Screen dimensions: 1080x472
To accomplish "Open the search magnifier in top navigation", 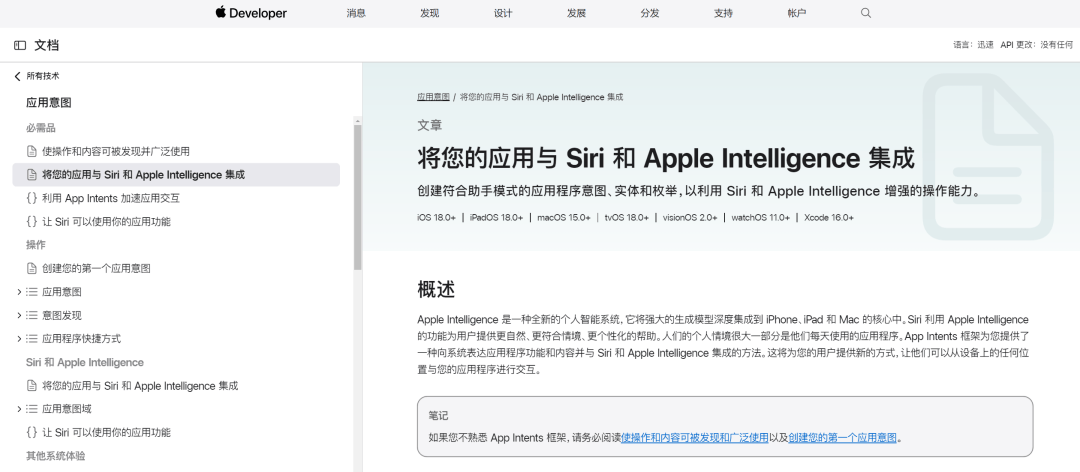I will 866,13.
